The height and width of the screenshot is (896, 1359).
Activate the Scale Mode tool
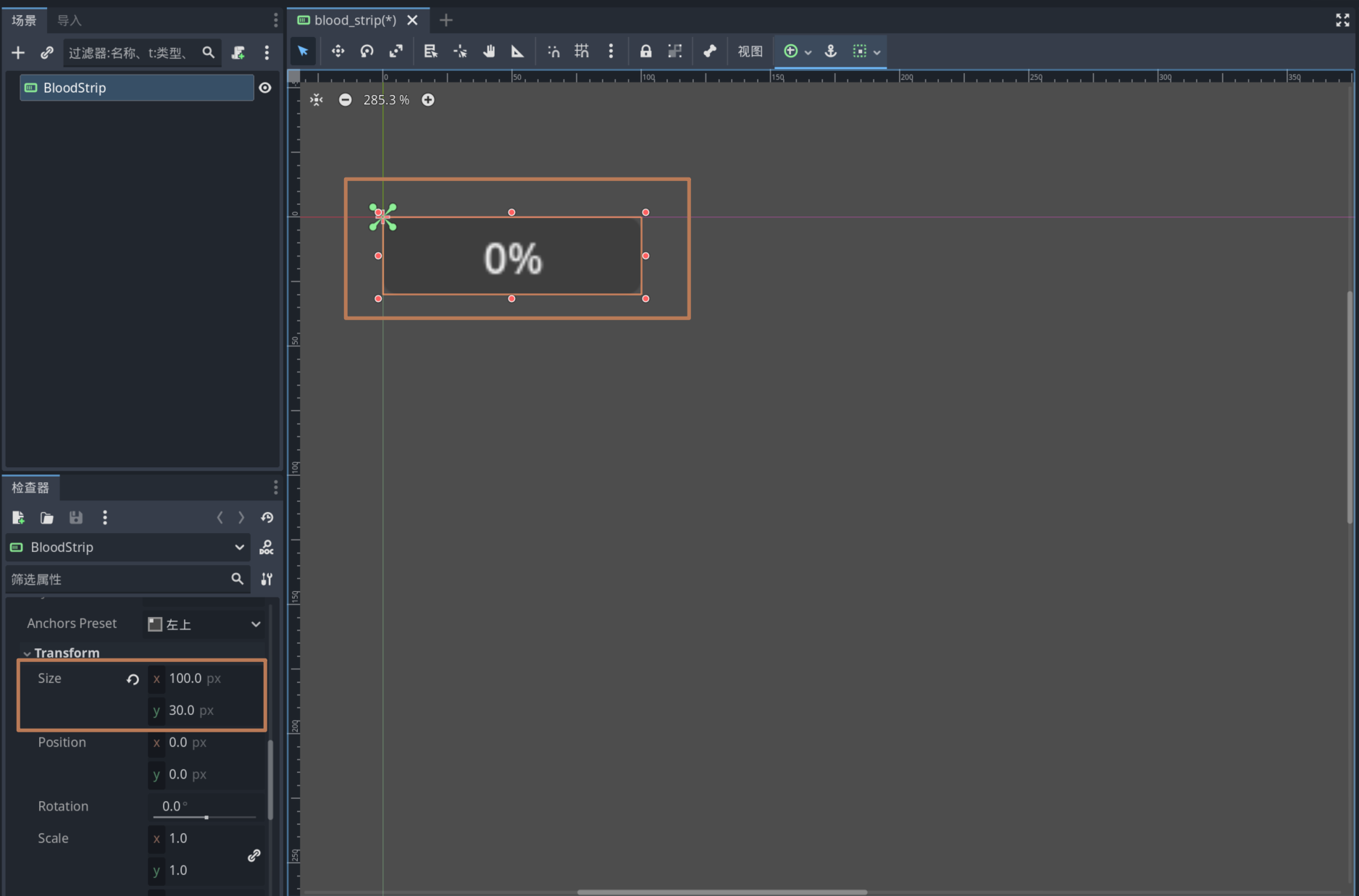point(396,51)
